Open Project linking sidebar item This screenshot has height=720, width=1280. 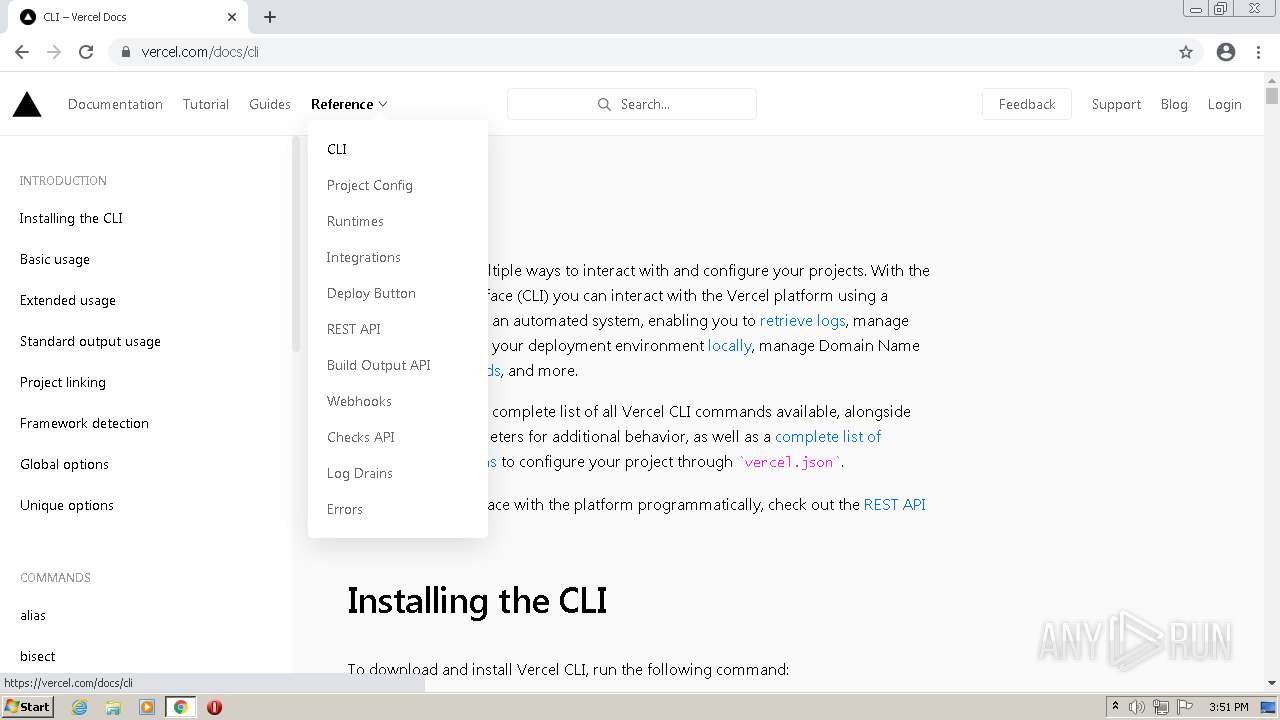[x=63, y=382]
